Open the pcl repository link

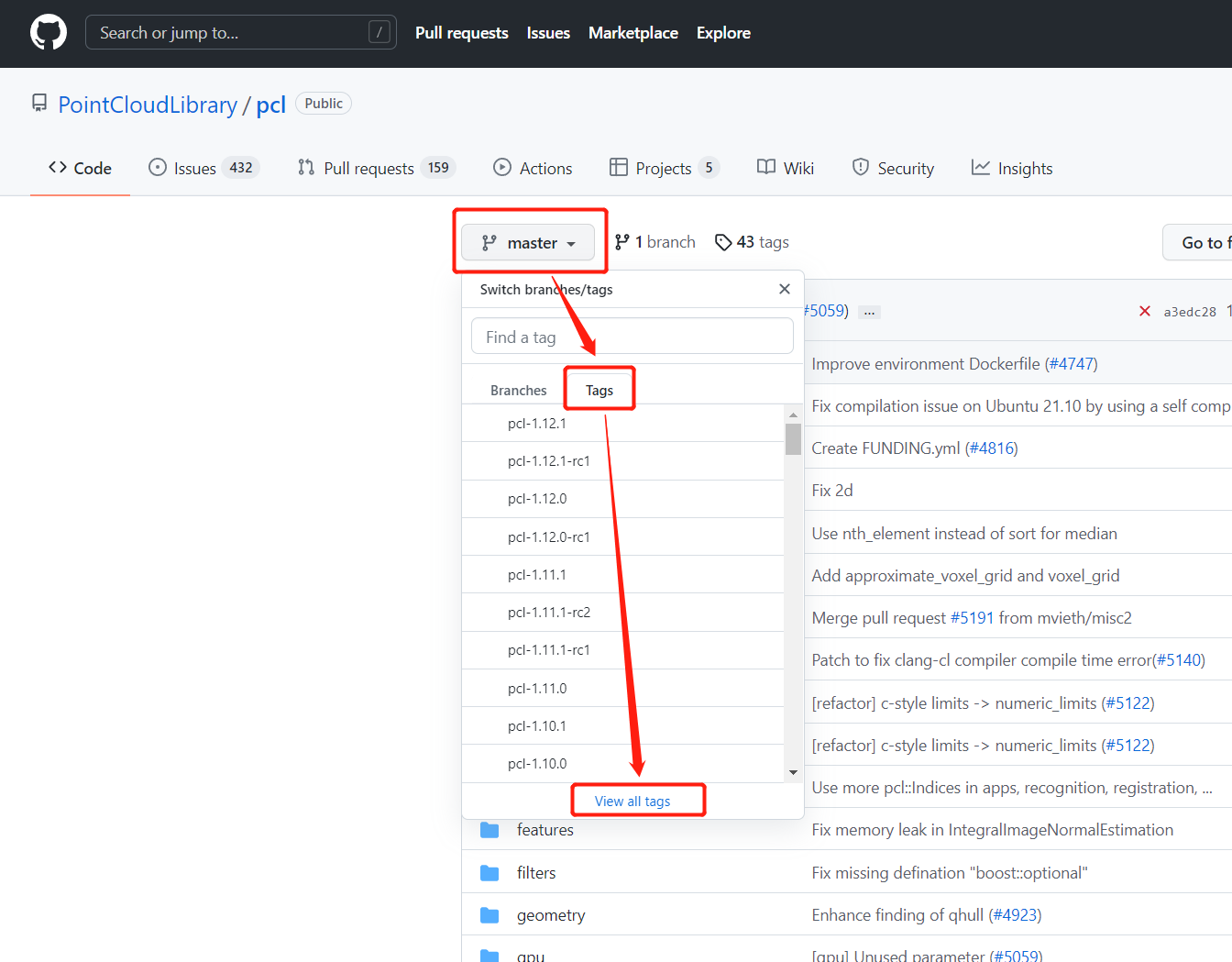pyautogui.click(x=271, y=105)
